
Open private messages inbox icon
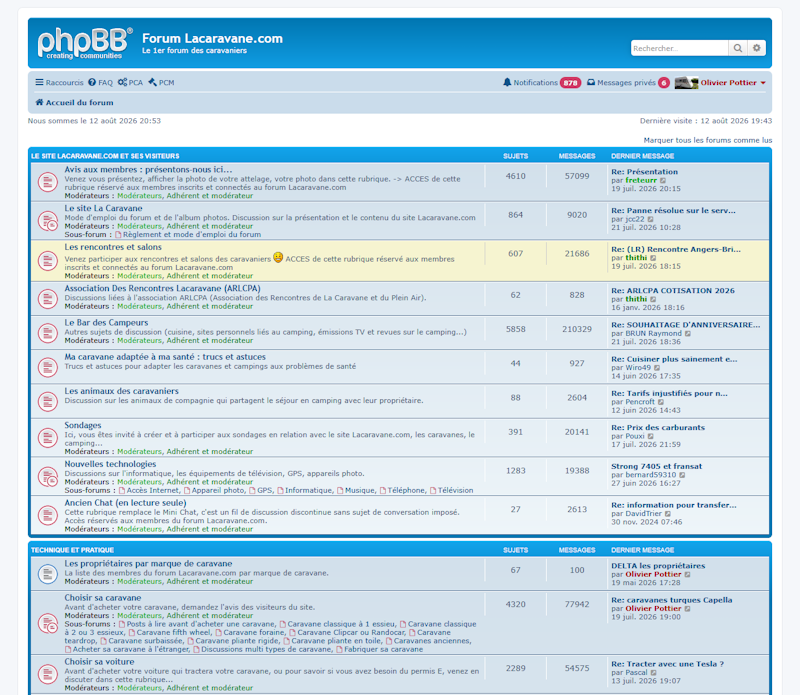591,82
